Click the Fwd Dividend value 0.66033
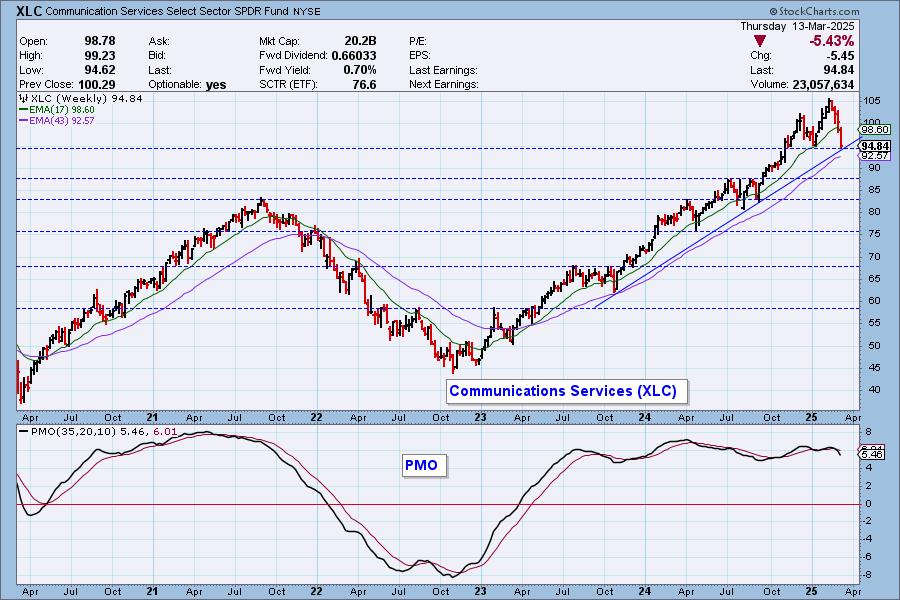Screen dimensions: 900x600 point(354,55)
